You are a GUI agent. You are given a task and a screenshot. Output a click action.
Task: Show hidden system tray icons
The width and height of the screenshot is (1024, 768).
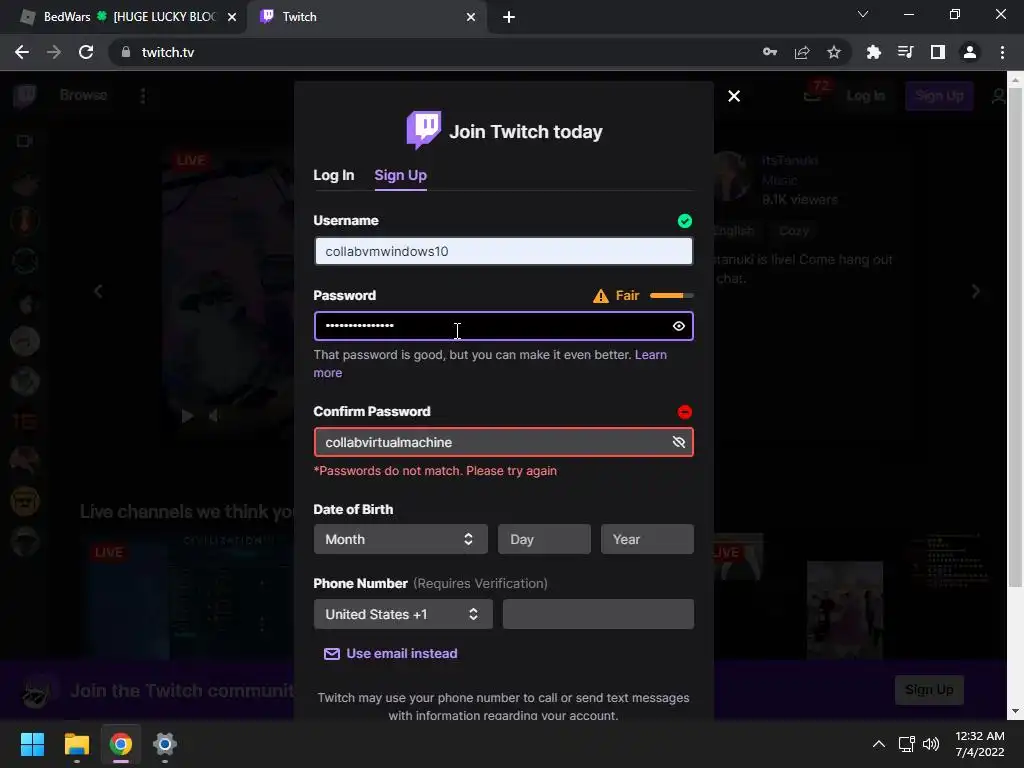tap(879, 744)
